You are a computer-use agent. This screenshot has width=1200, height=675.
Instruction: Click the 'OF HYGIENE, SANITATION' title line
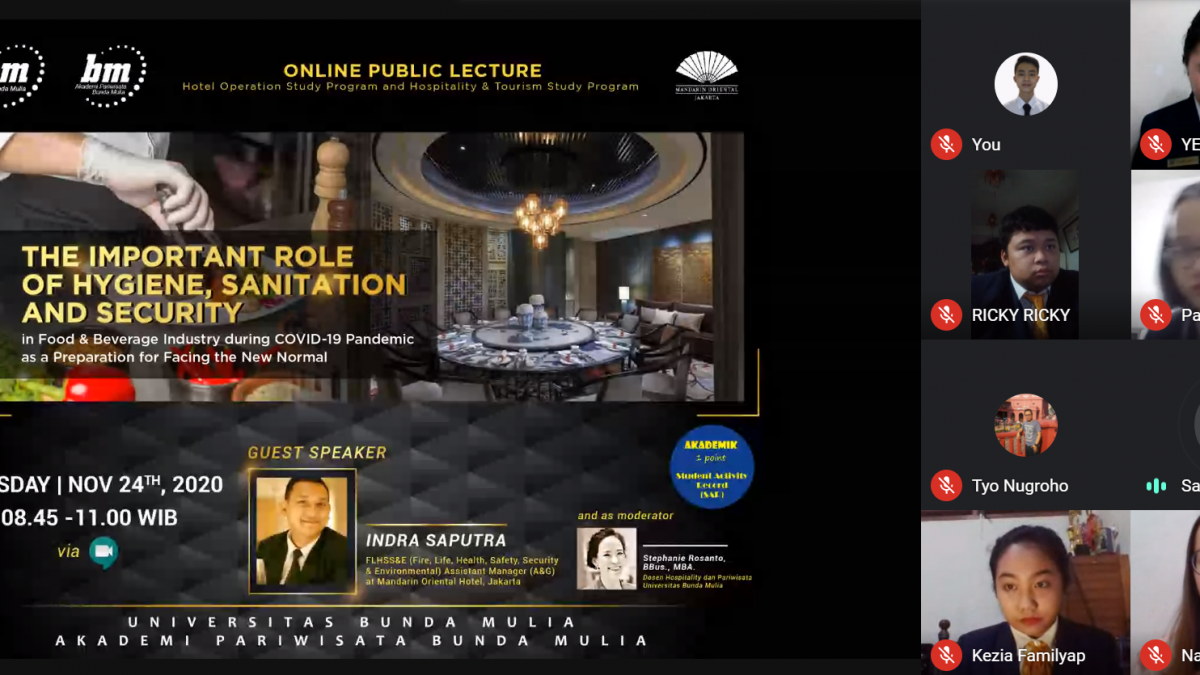(214, 284)
